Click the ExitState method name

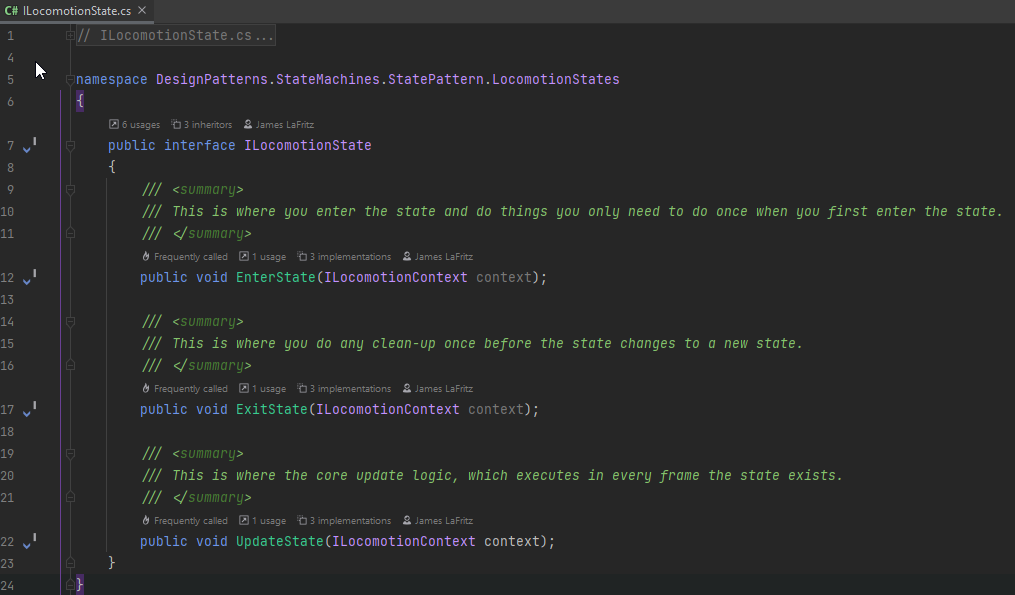pos(271,410)
